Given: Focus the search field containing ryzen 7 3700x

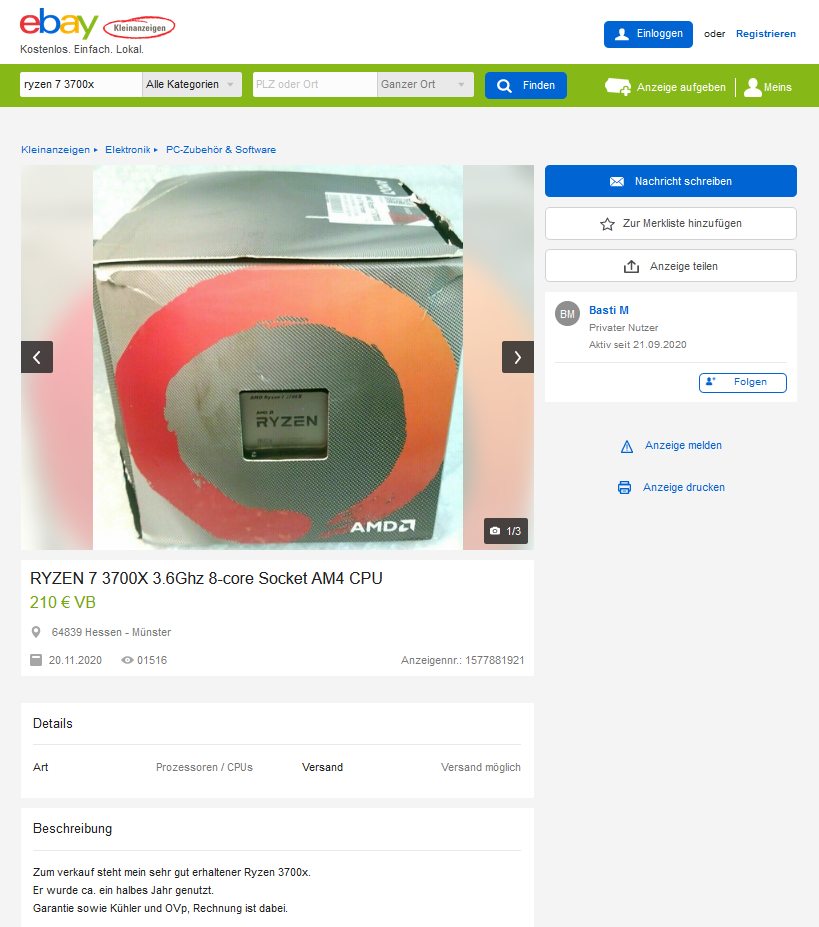Looking at the screenshot, I should [x=81, y=85].
